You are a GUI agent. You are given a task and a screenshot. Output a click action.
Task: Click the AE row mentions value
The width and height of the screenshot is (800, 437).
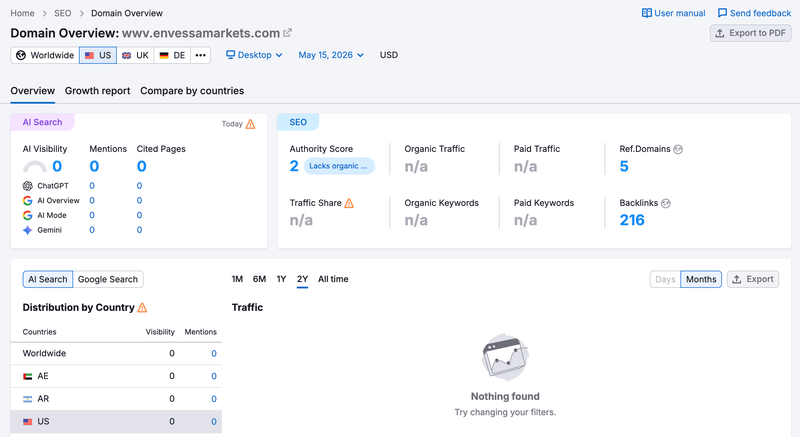pyautogui.click(x=214, y=376)
